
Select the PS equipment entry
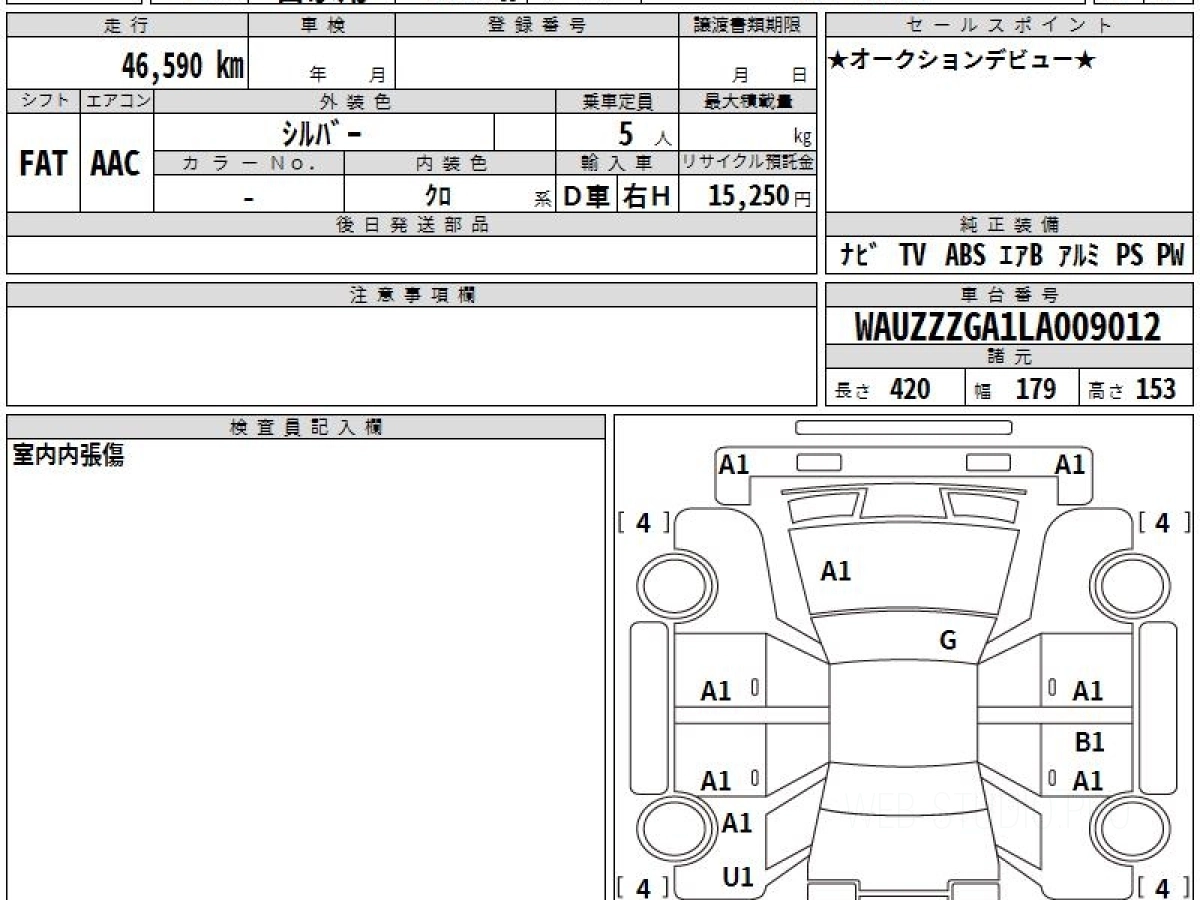click(1129, 256)
